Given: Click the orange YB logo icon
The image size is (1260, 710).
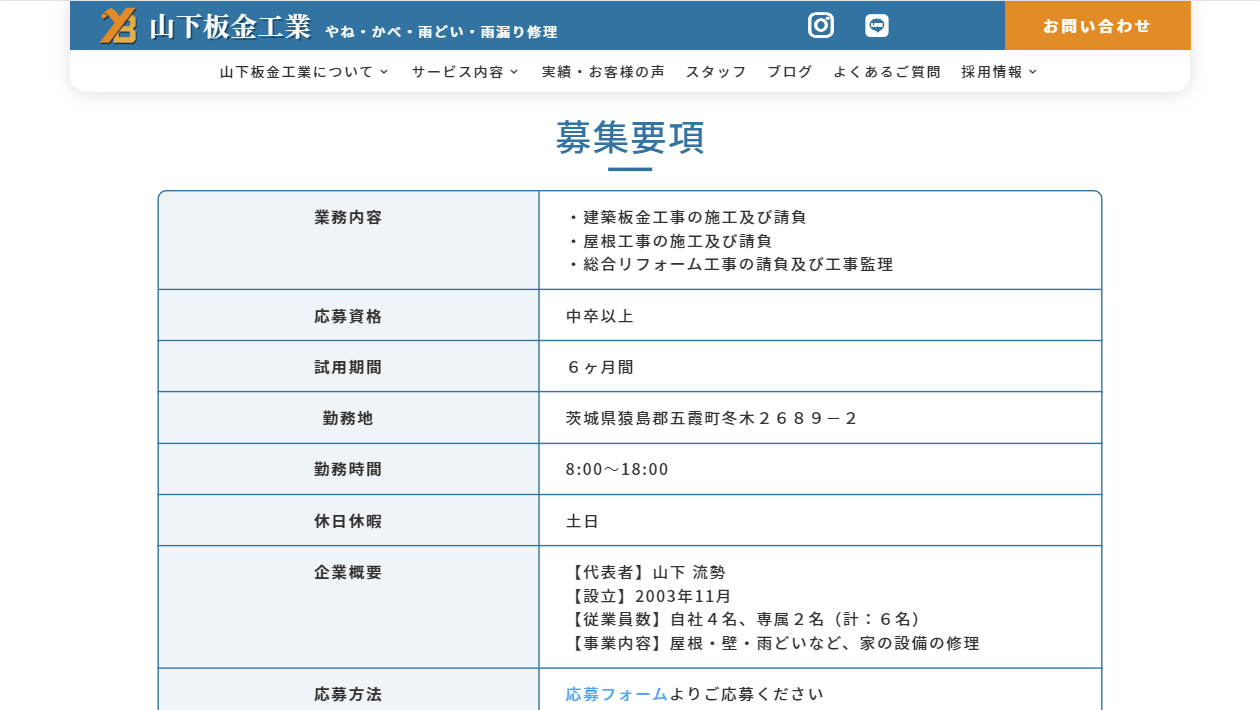Looking at the screenshot, I should (x=118, y=26).
